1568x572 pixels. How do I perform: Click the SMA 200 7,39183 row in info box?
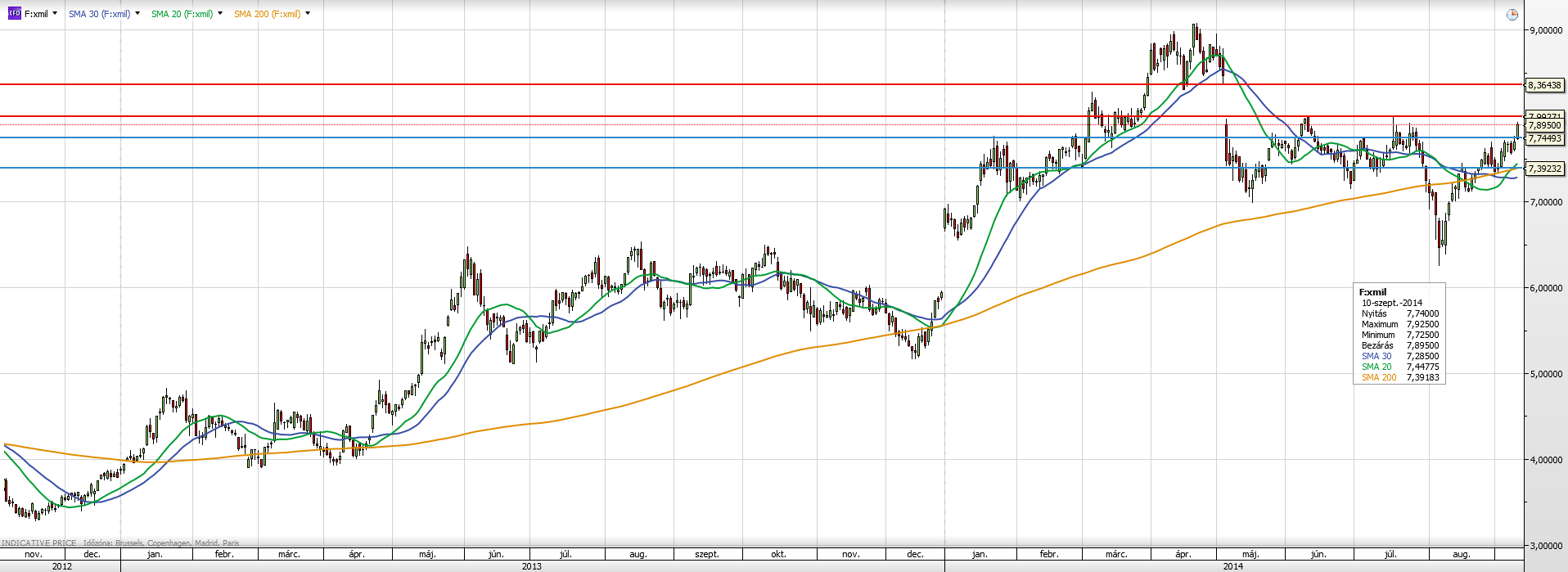point(1399,377)
